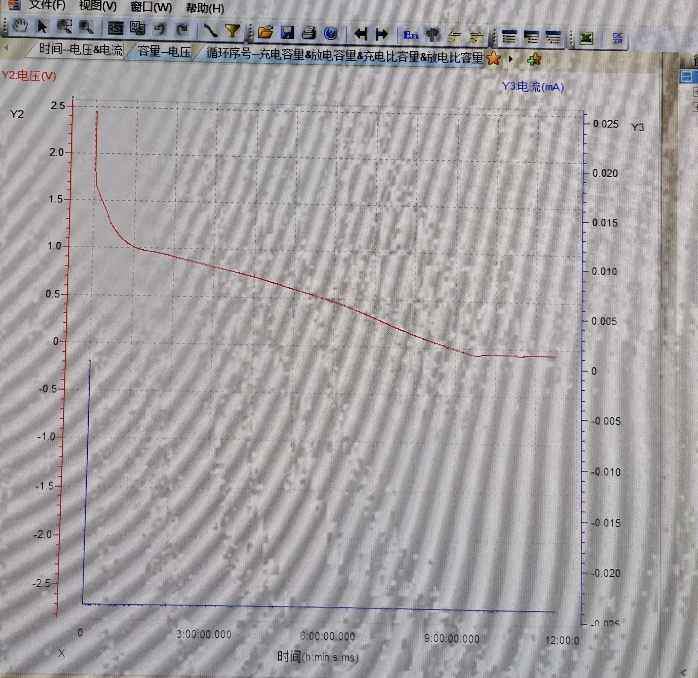This screenshot has width=698, height=678.
Task: Click the app icon in menu bar
Action: (x=13, y=4)
